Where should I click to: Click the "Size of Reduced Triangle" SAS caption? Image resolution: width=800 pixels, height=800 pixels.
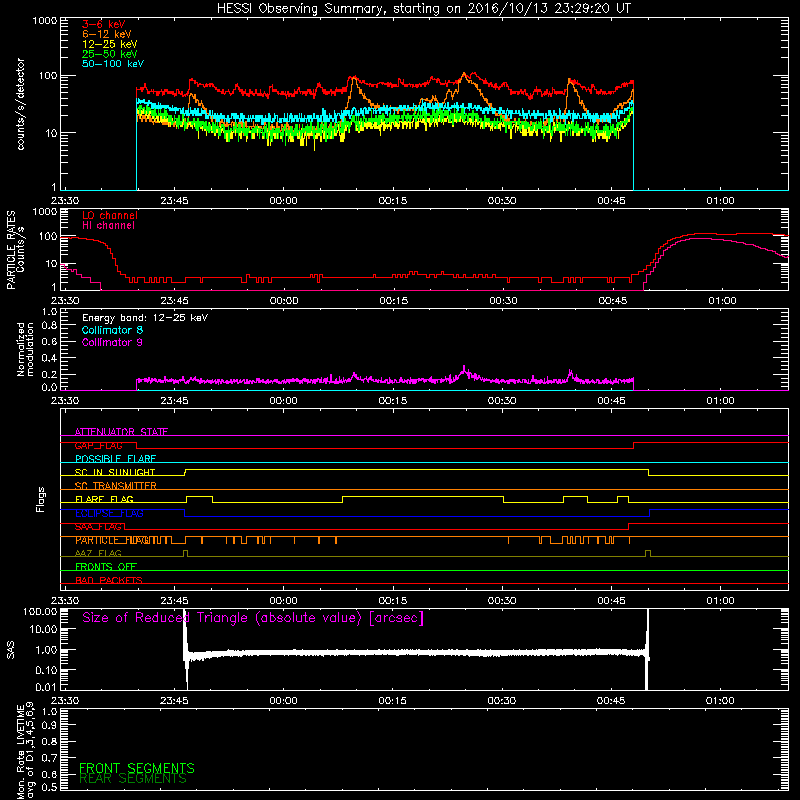(x=253, y=618)
